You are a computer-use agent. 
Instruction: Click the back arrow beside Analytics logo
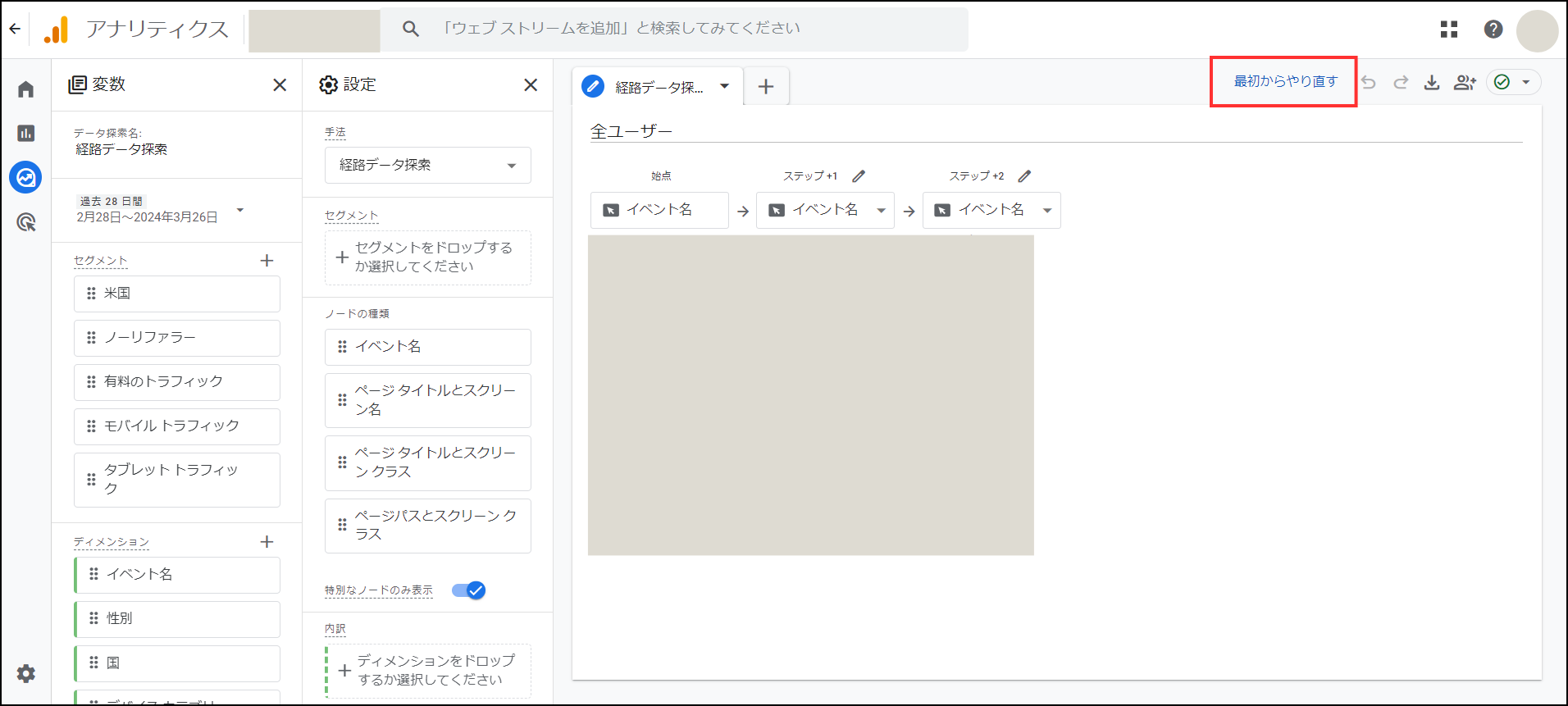pos(15,29)
